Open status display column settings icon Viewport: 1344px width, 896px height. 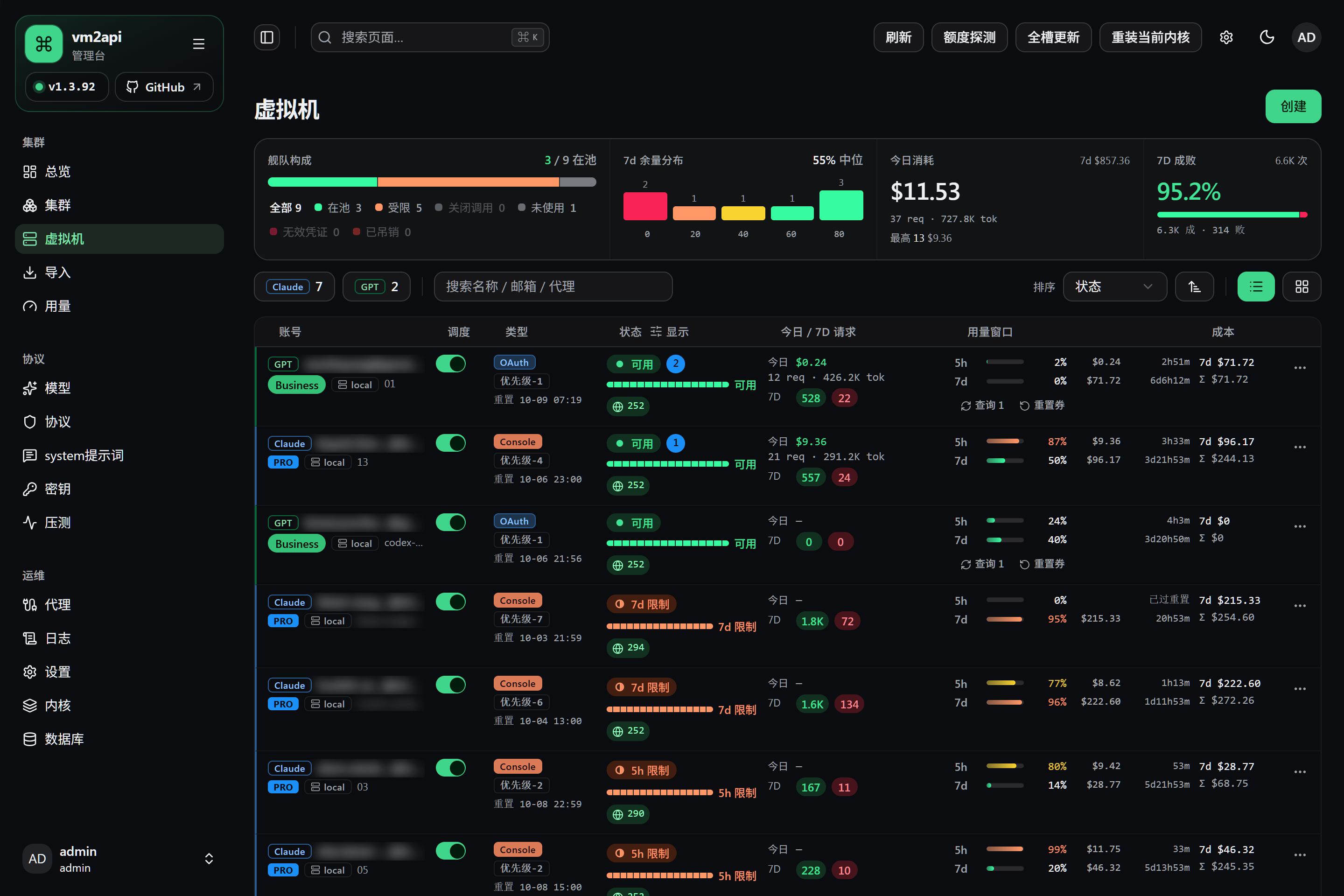click(x=656, y=331)
